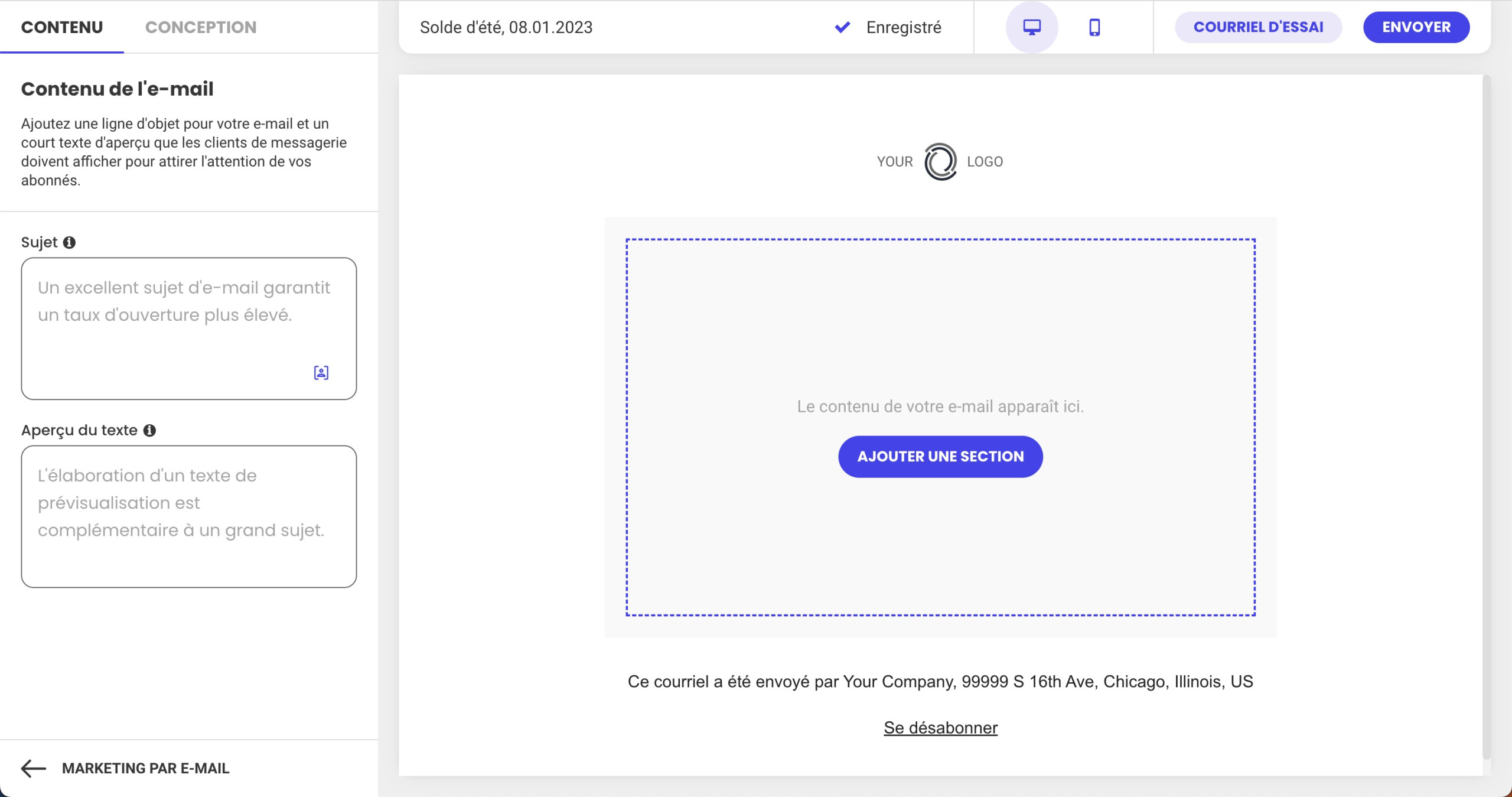Open the CONCEPTION tab
The height and width of the screenshot is (797, 1512).
coord(201,27)
